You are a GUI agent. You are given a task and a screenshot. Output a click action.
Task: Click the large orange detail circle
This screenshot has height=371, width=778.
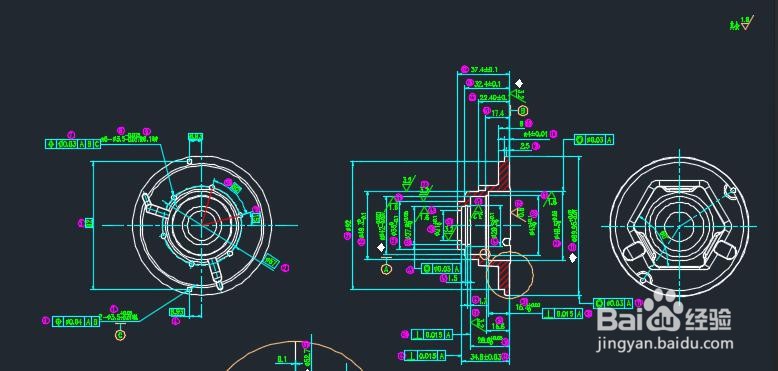[x=510, y=274]
